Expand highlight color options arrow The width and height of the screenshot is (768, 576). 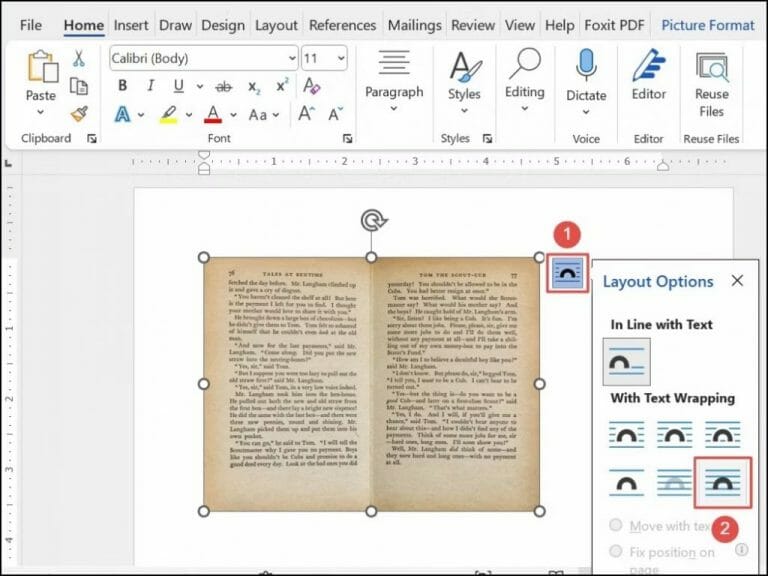click(189, 115)
